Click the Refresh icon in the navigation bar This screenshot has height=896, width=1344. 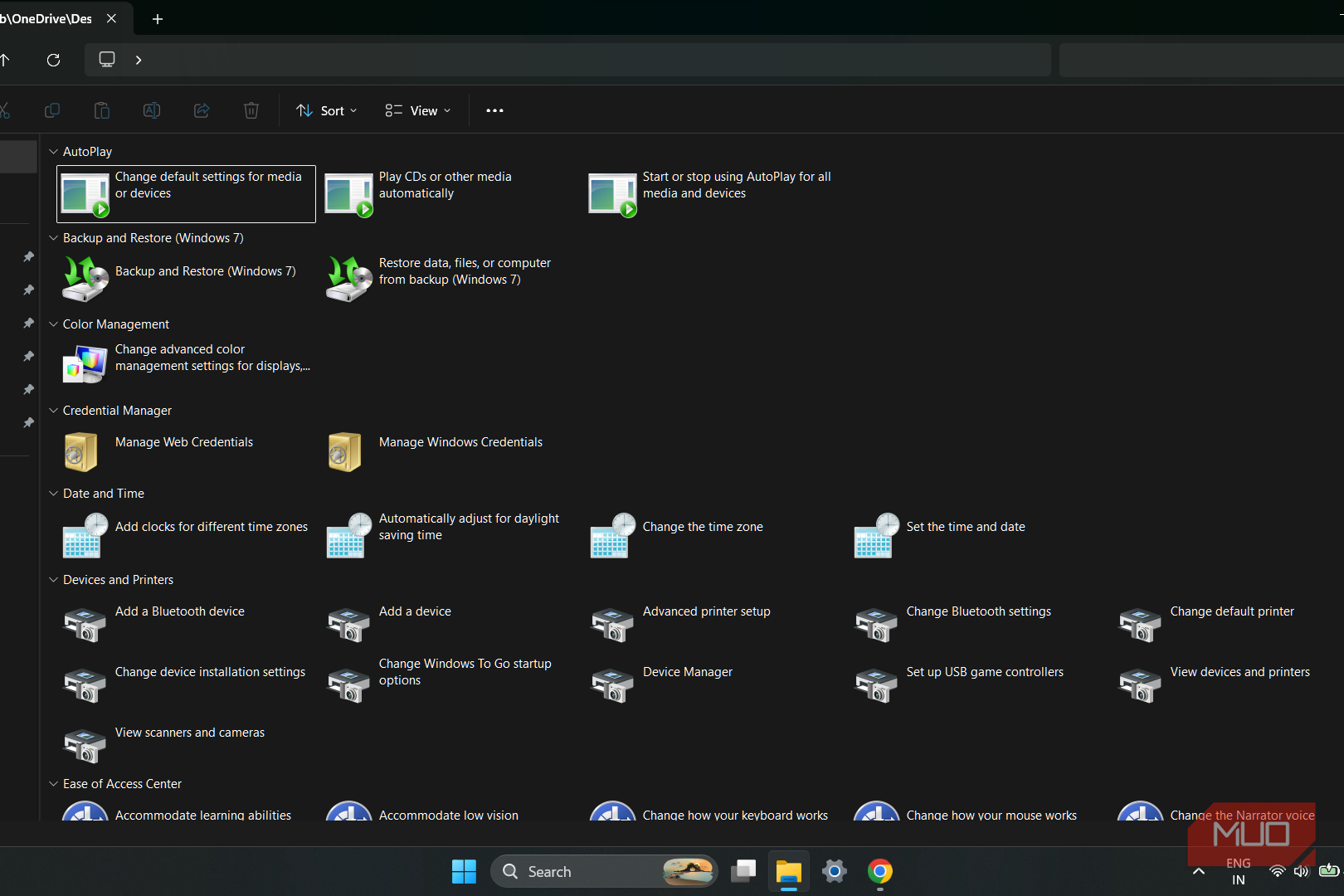pyautogui.click(x=54, y=60)
